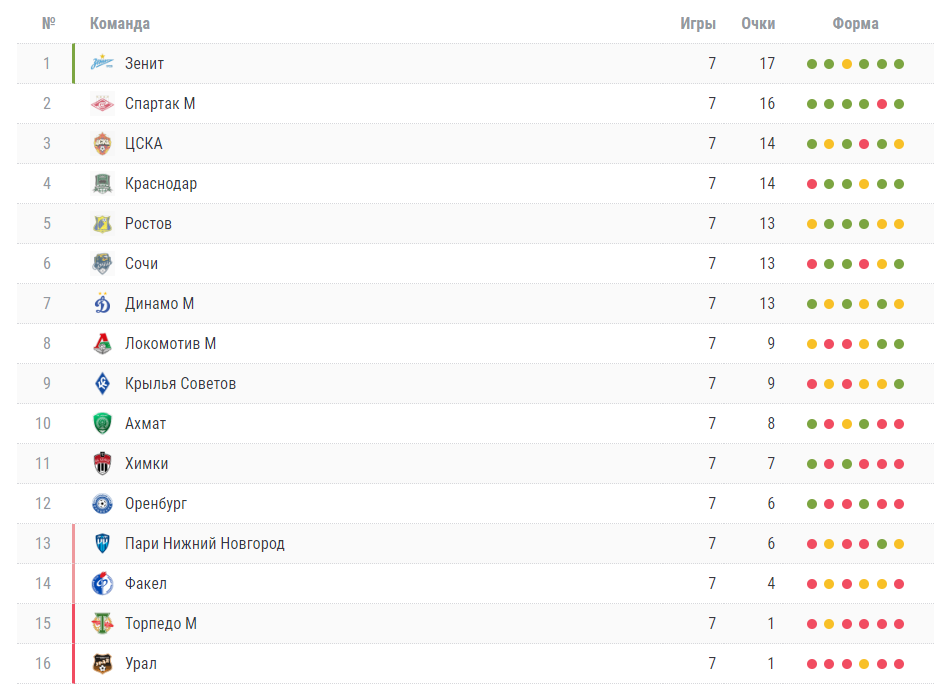This screenshot has width=934, height=690.
Task: Click the Spartak M club crest
Action: 102,104
